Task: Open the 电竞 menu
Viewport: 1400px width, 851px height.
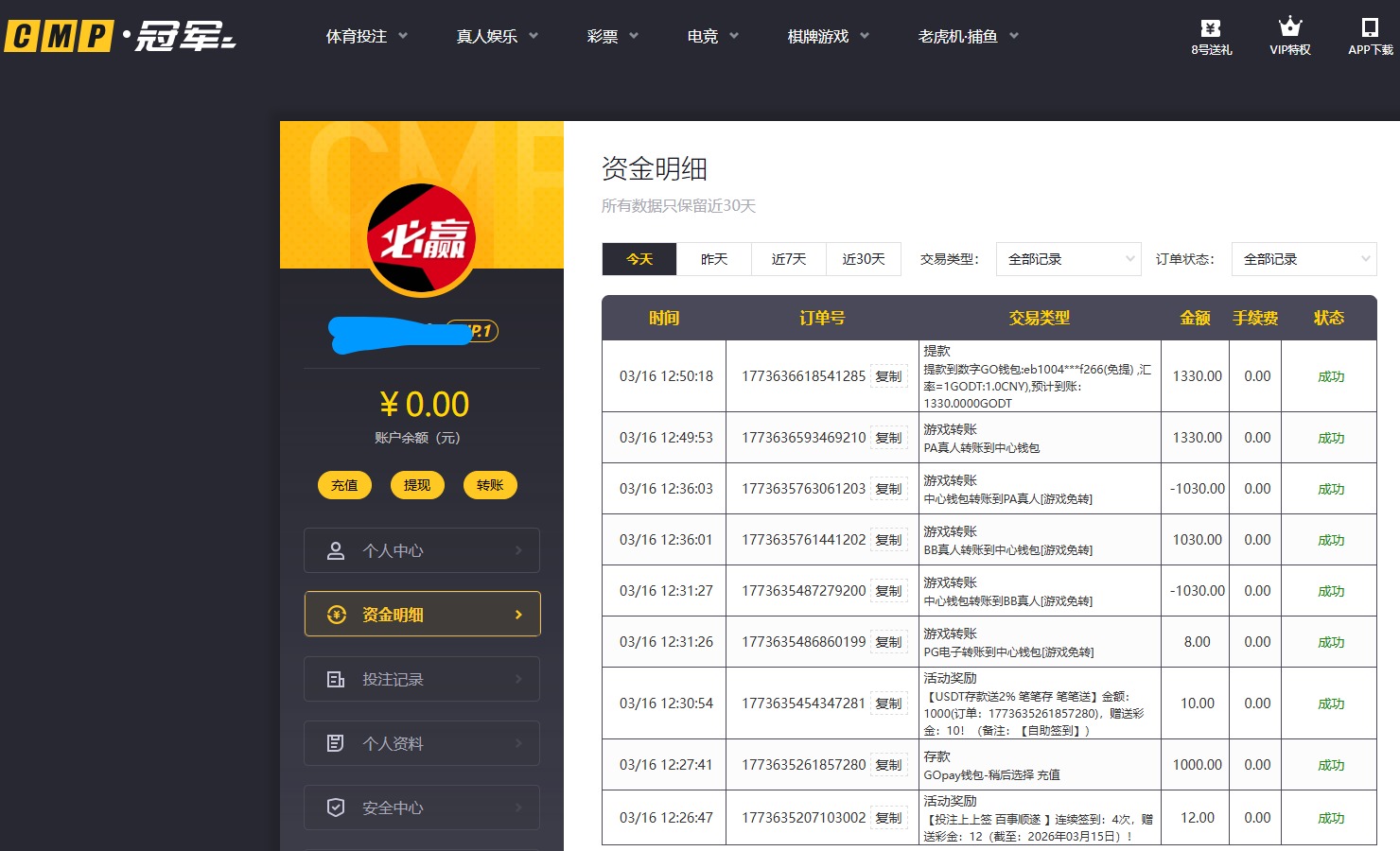Action: (710, 36)
